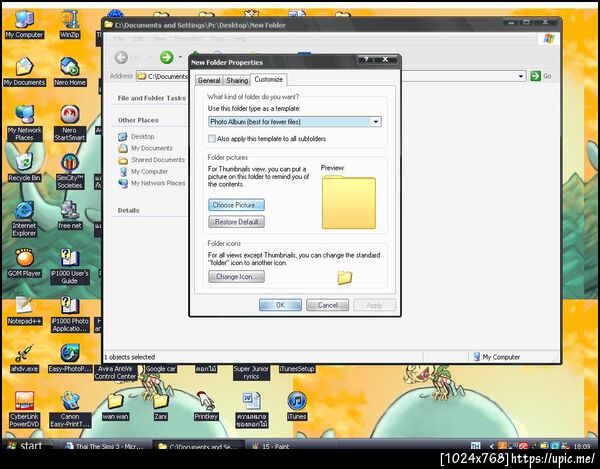Open the WinZip desktop icon
600x469 pixels.
69,23
